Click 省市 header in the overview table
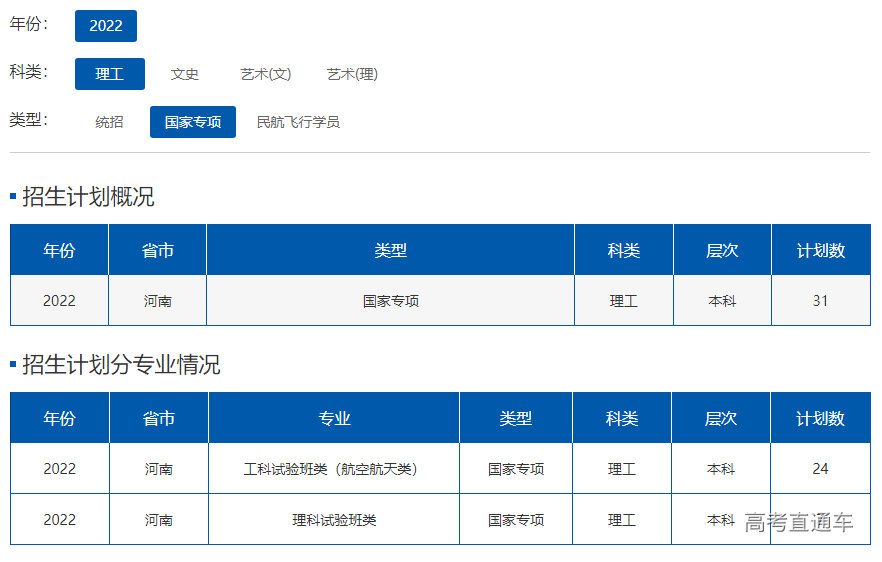 [x=158, y=250]
